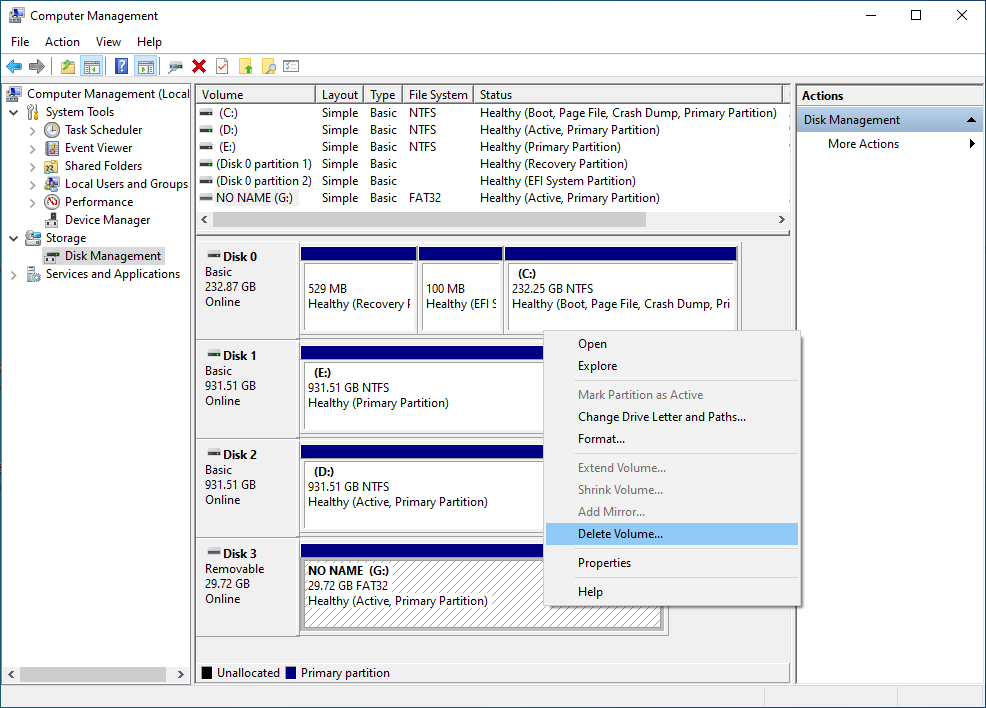The width and height of the screenshot is (986, 708).
Task: Click the Computer Management app title icon
Action: pos(16,15)
